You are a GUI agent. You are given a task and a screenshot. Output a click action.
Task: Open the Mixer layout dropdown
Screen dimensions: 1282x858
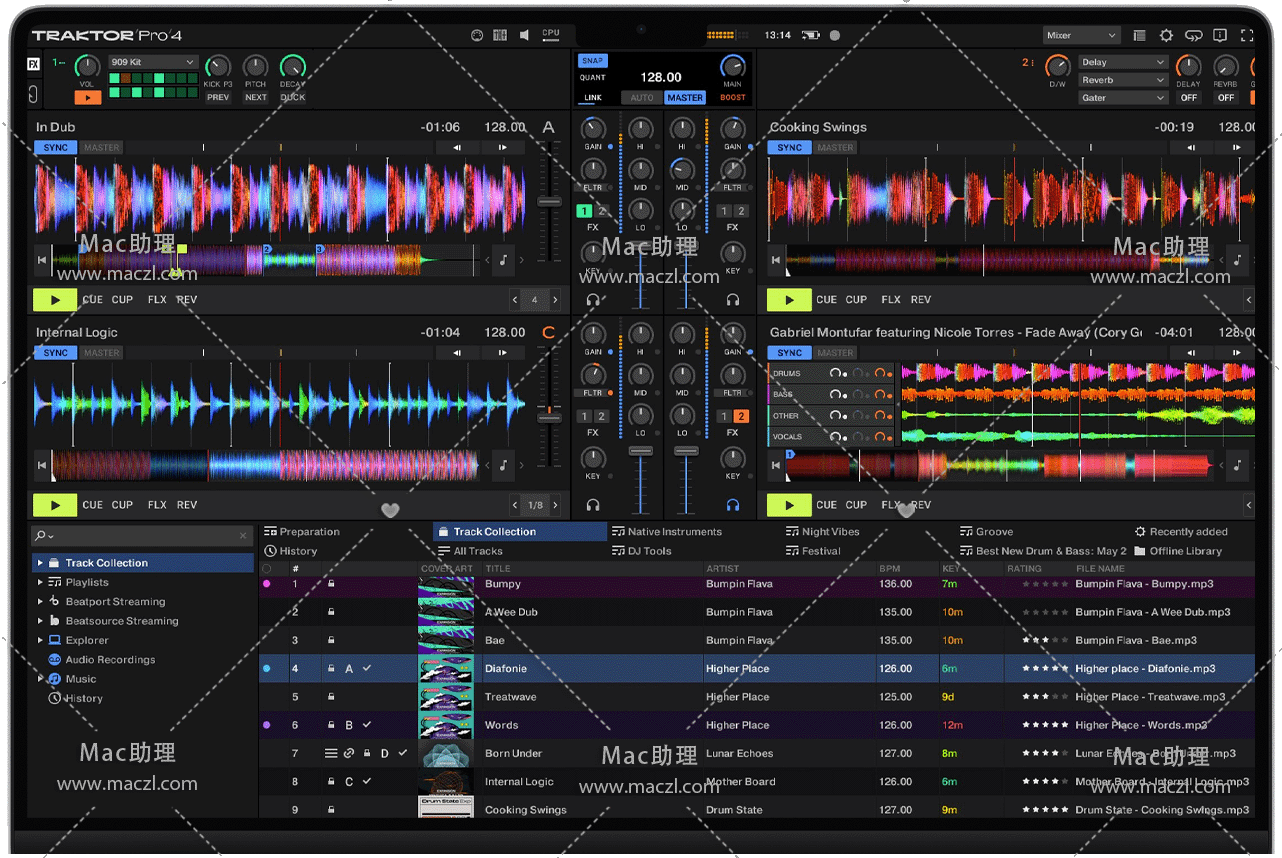[1080, 35]
